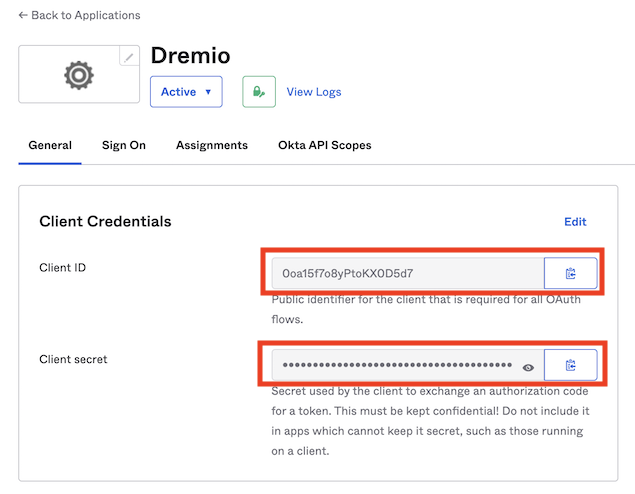Switch to the General tab
The width and height of the screenshot is (635, 494).
pos(50,145)
